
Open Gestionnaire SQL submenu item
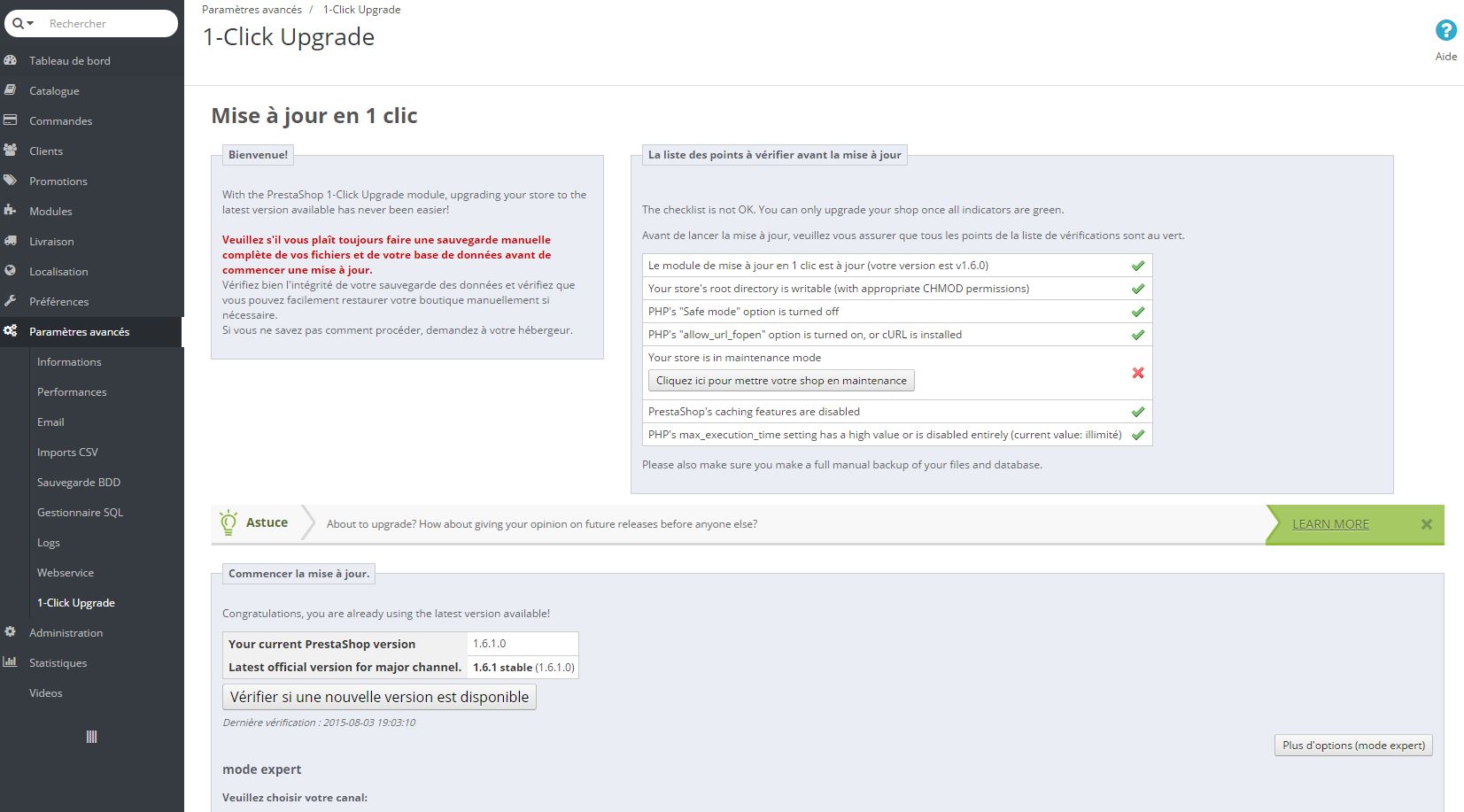click(80, 513)
